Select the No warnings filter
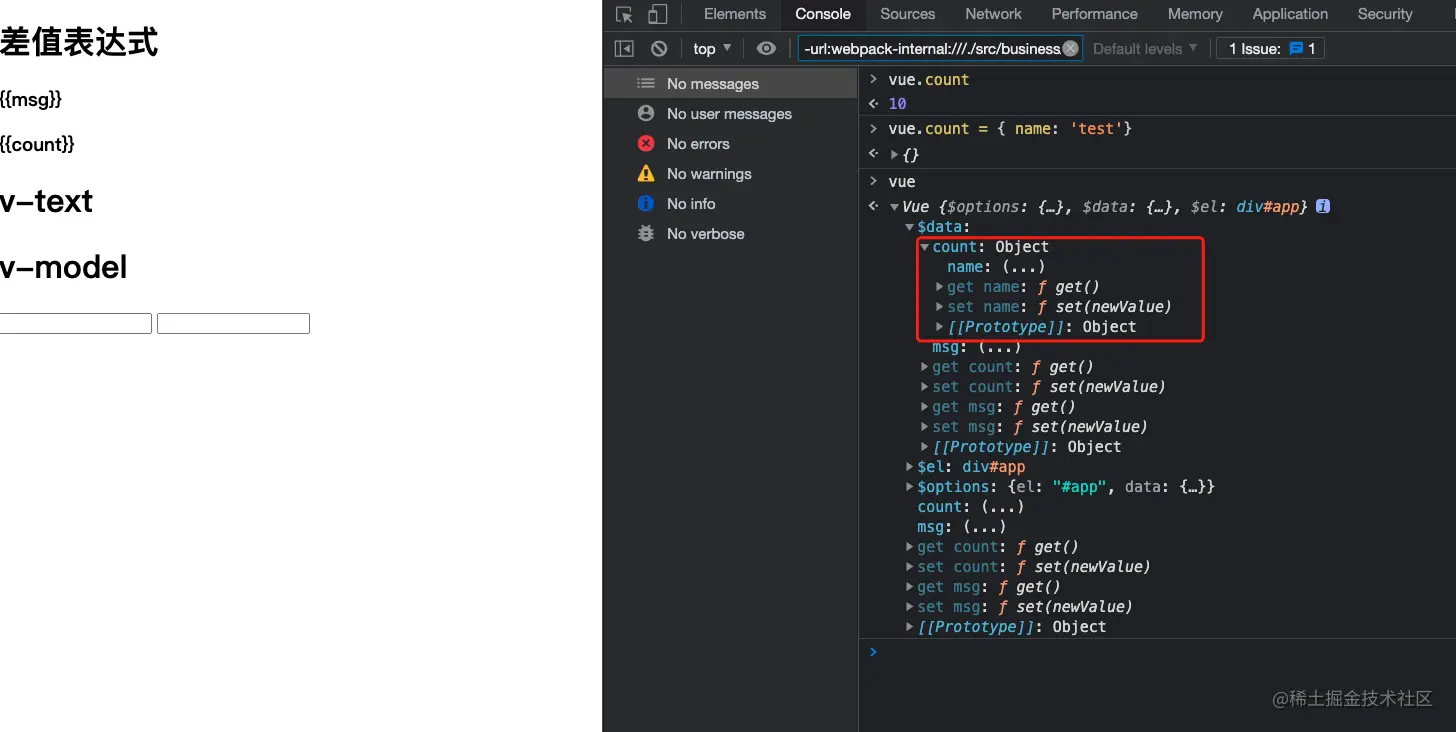This screenshot has width=1456, height=732. [x=730, y=174]
